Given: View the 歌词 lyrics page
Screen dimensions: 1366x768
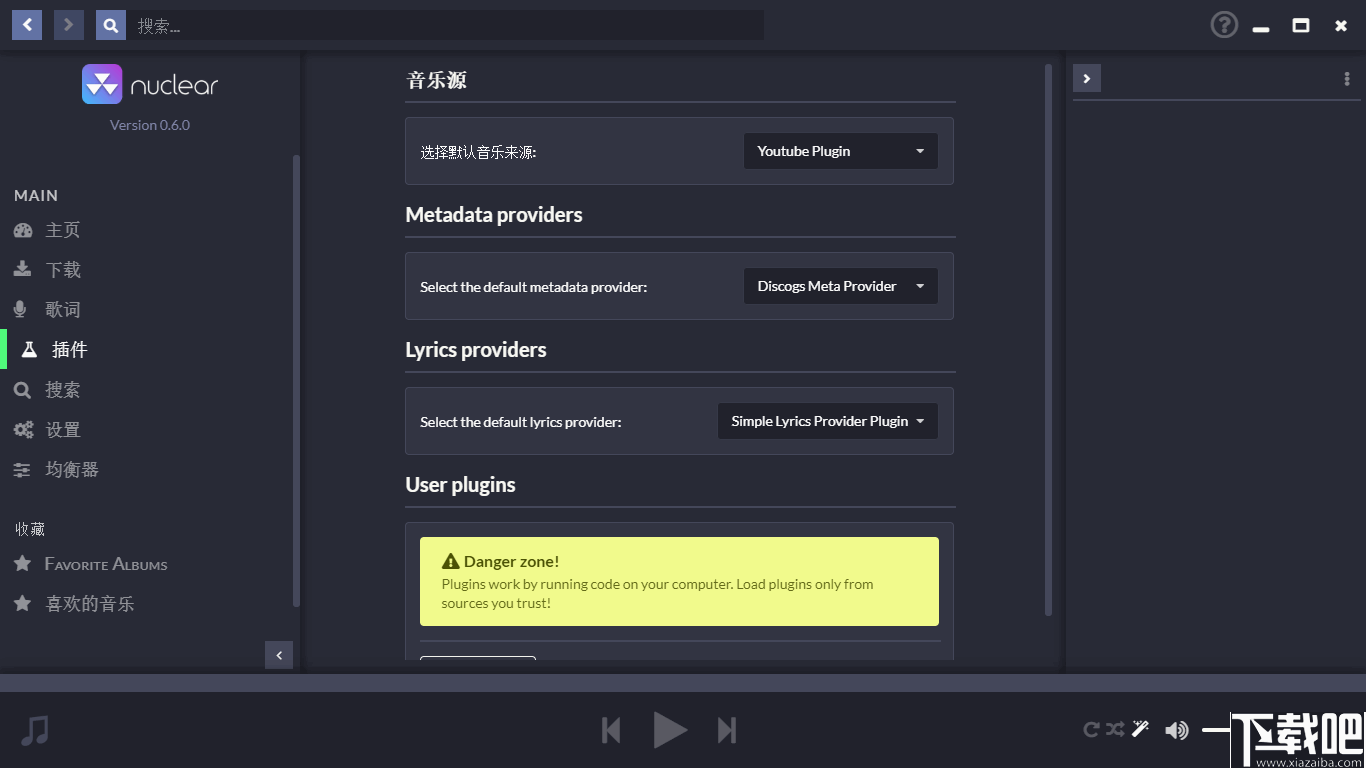Looking at the screenshot, I should [x=62, y=309].
